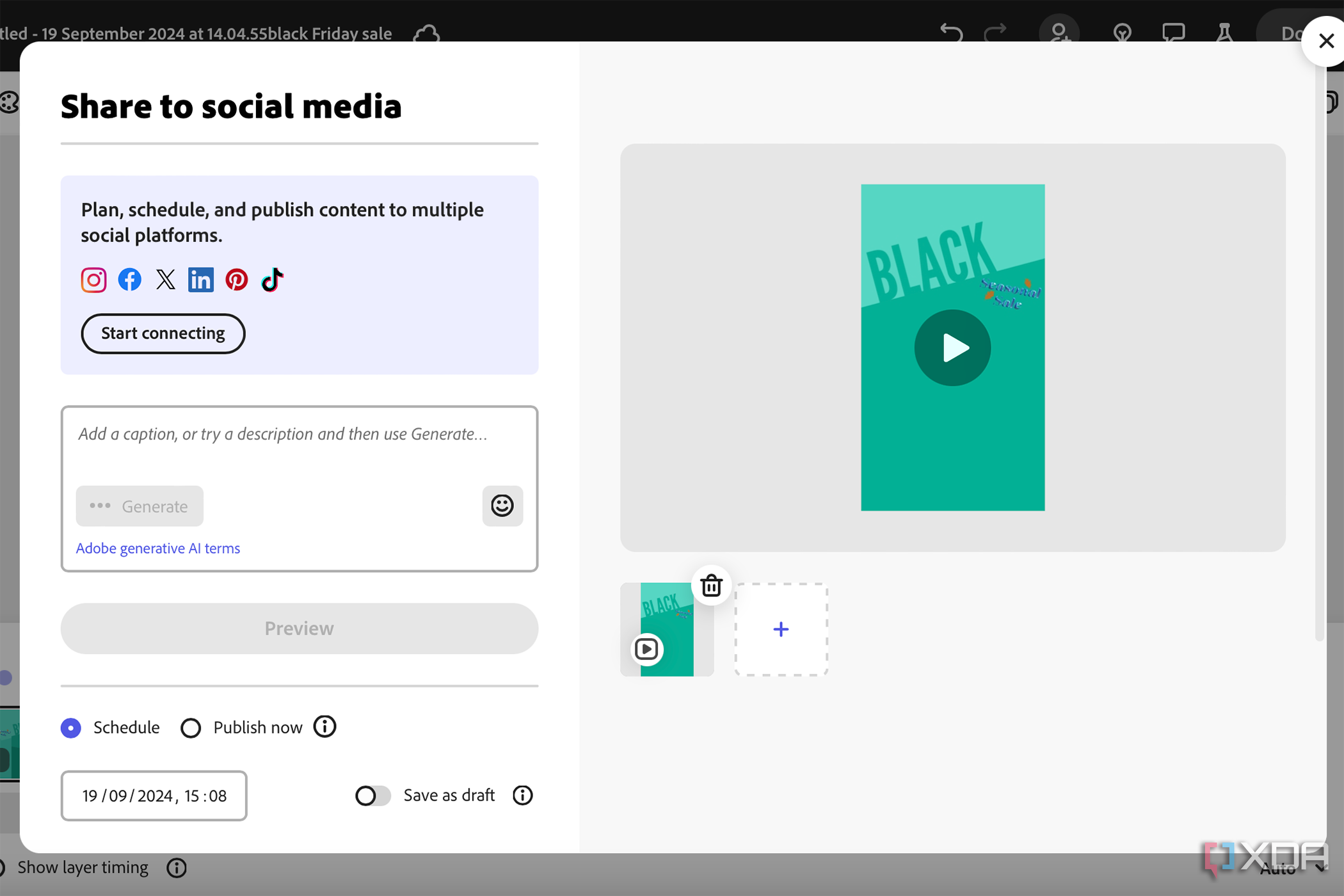Click the emoji picker icon in caption
Screen dimensions: 1344x896
coord(501,505)
